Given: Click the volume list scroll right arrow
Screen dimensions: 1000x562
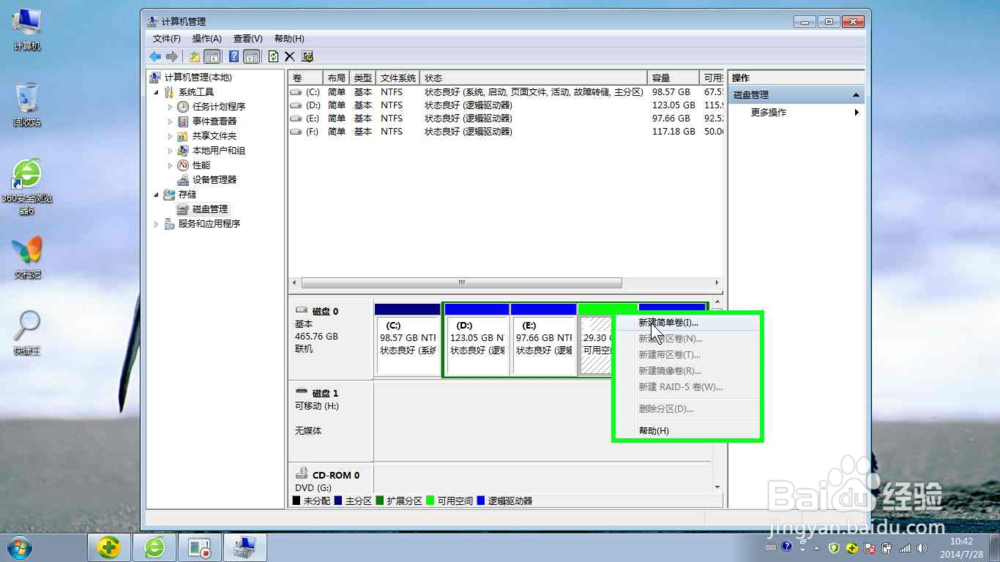Looking at the screenshot, I should pyautogui.click(x=717, y=283).
